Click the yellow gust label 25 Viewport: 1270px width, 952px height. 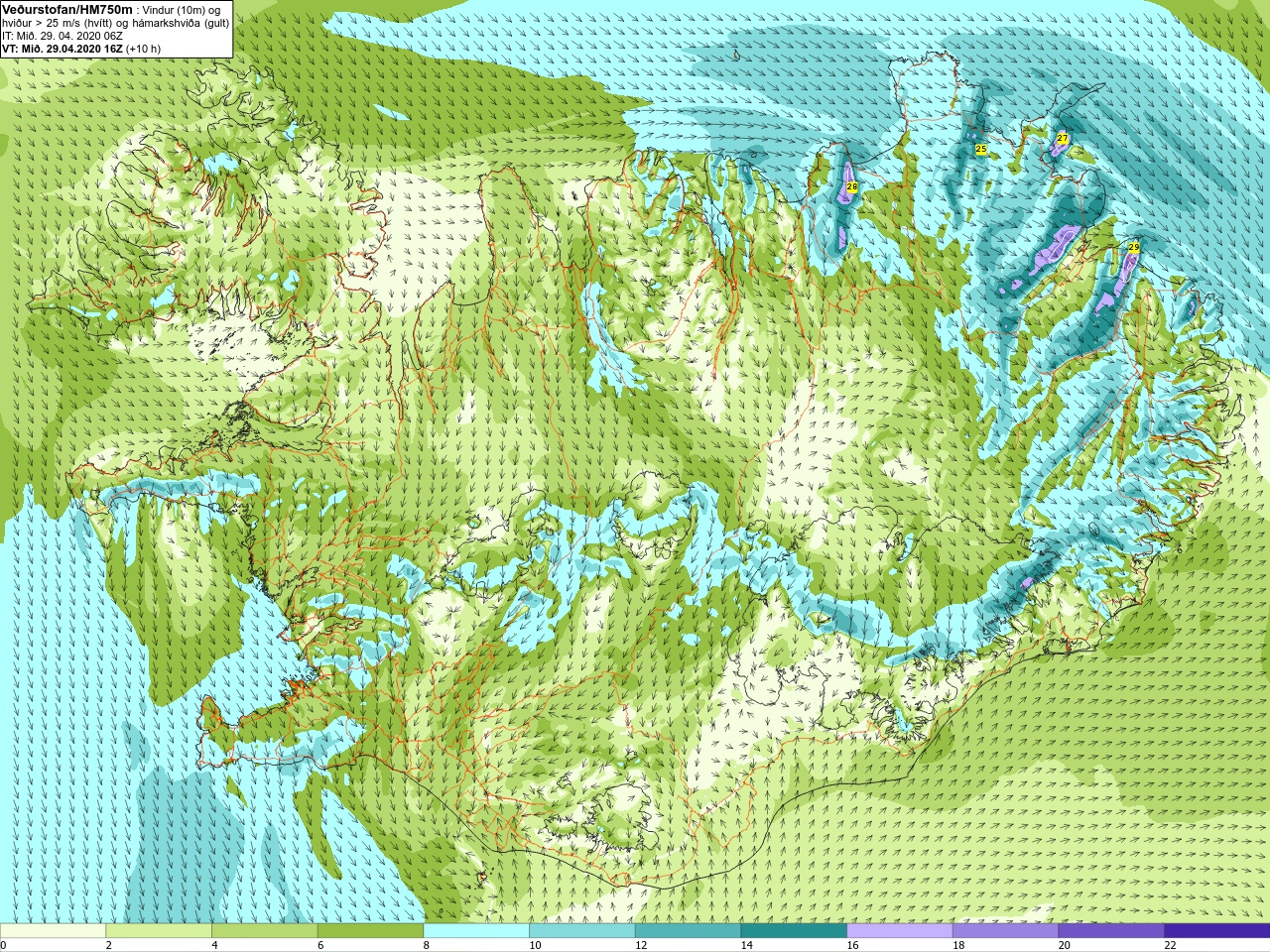point(981,149)
